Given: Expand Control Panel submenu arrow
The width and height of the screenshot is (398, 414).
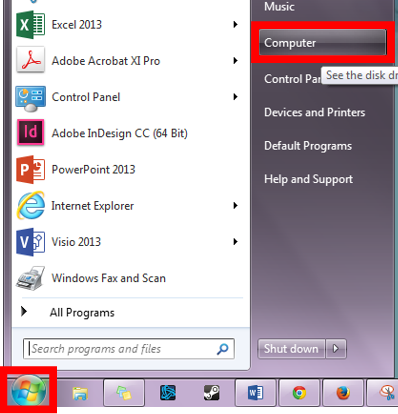Looking at the screenshot, I should point(235,97).
